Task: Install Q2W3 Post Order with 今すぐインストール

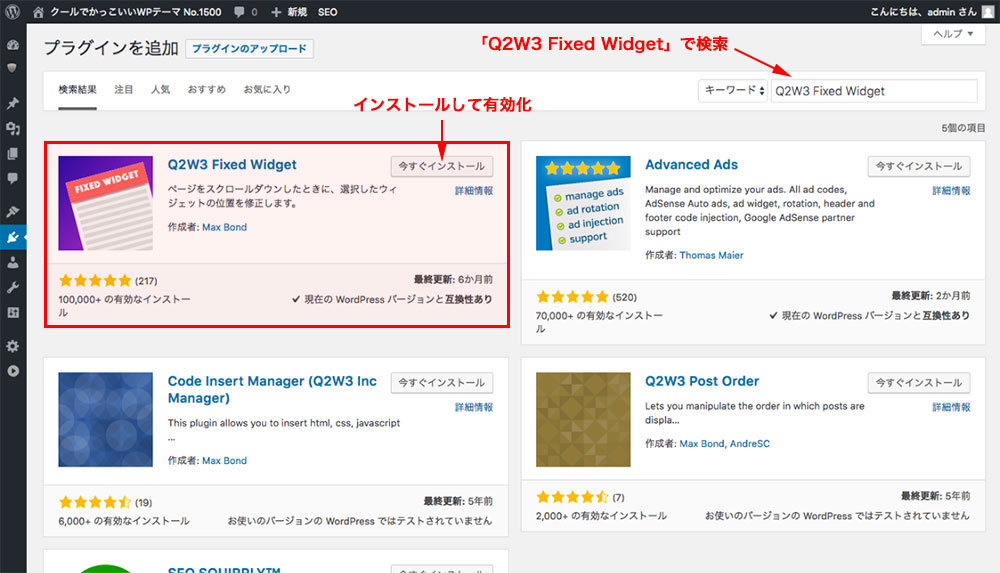Action: [918, 382]
